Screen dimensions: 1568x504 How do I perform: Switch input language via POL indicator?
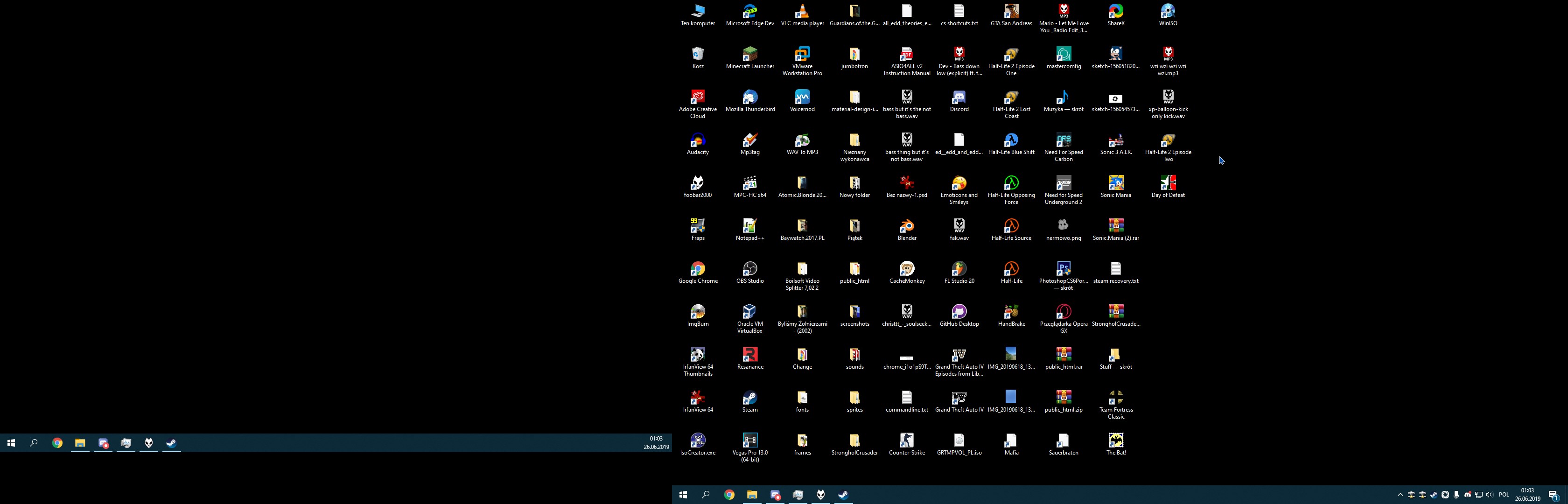pos(1504,495)
